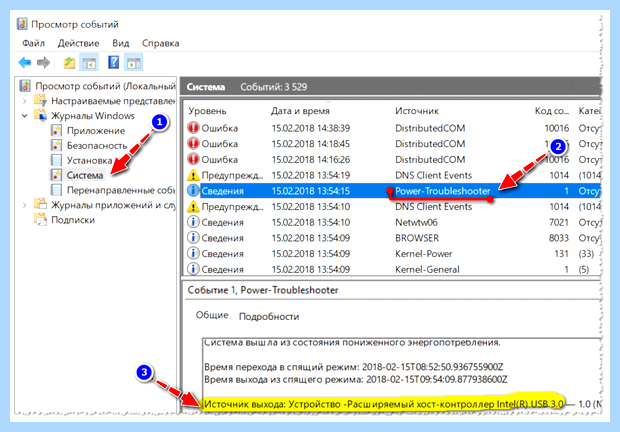Select the Kernel-General source cell
Screen dimensions: 620x432
coord(427,270)
